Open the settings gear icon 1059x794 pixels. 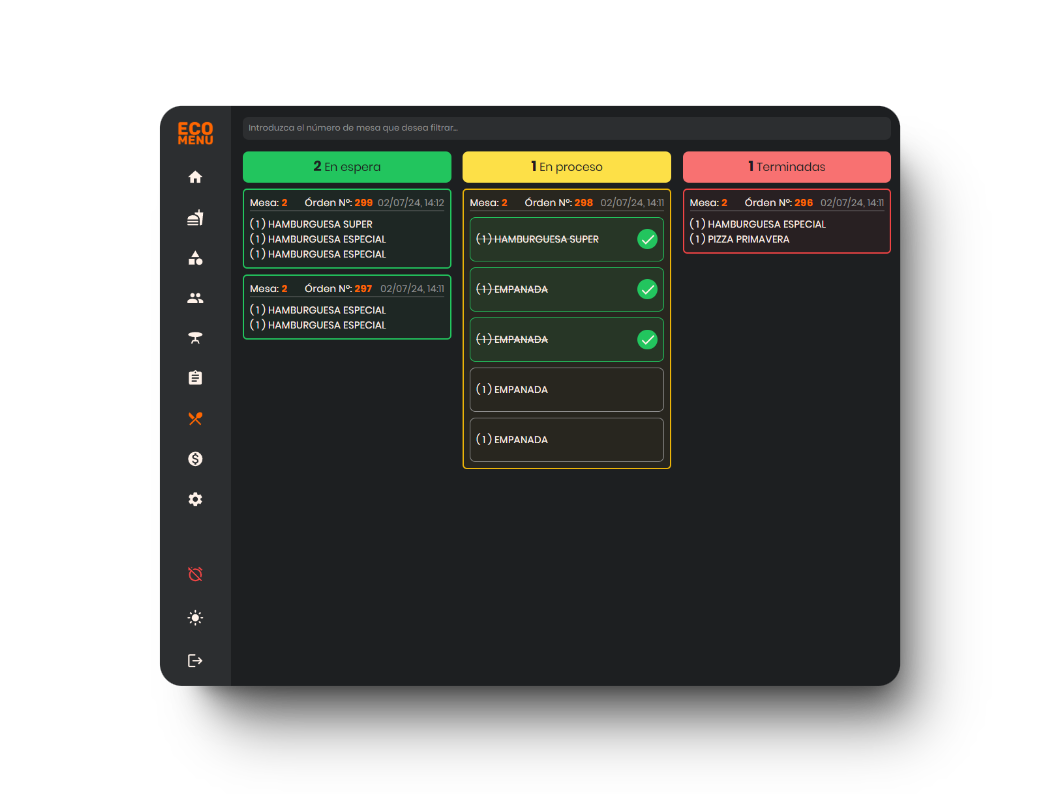coord(195,499)
